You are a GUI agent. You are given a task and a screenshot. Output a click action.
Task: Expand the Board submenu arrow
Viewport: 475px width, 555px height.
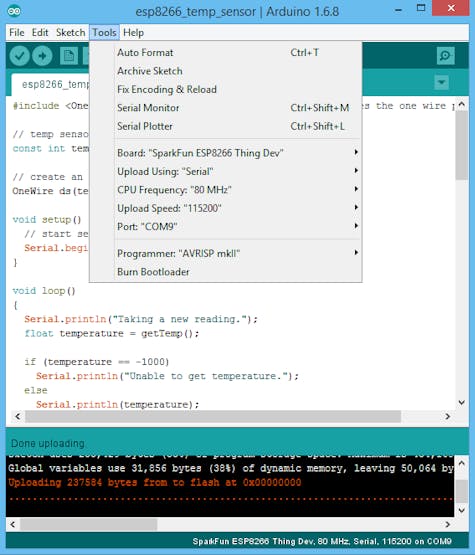tap(356, 152)
